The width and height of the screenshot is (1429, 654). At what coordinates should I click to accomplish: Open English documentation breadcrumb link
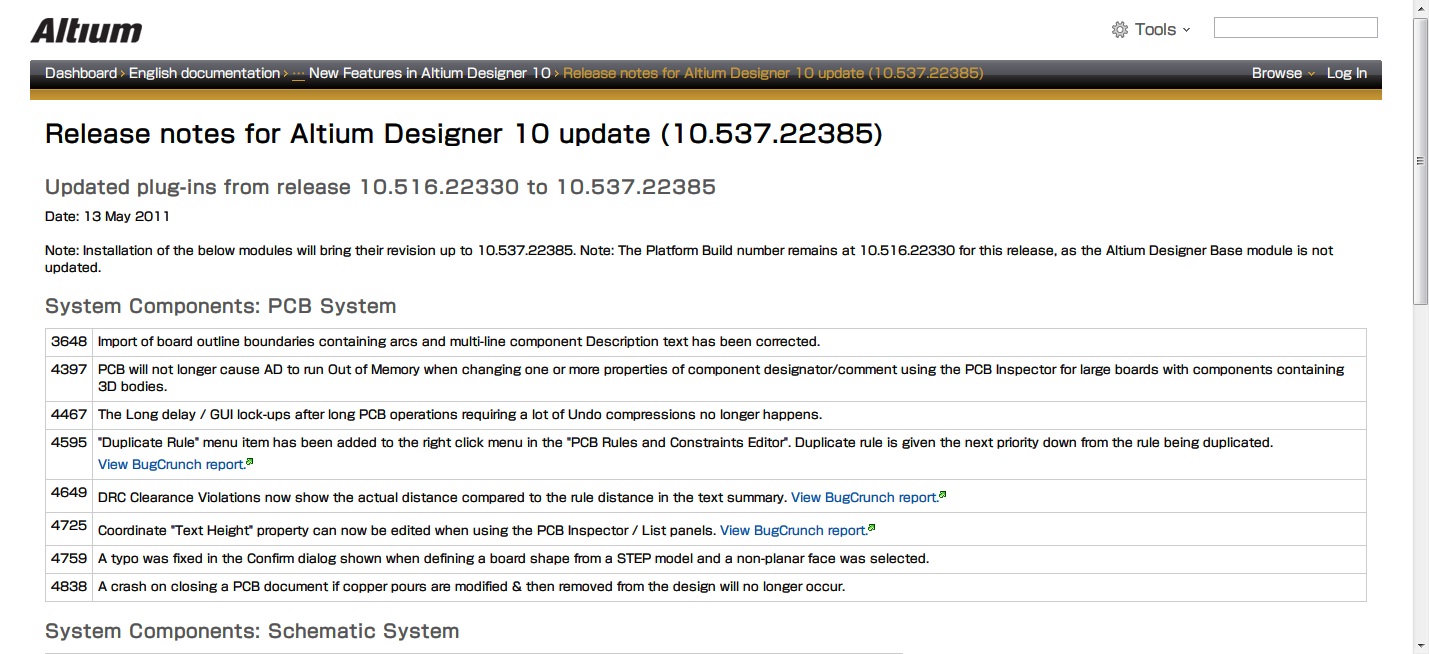pyautogui.click(x=204, y=73)
